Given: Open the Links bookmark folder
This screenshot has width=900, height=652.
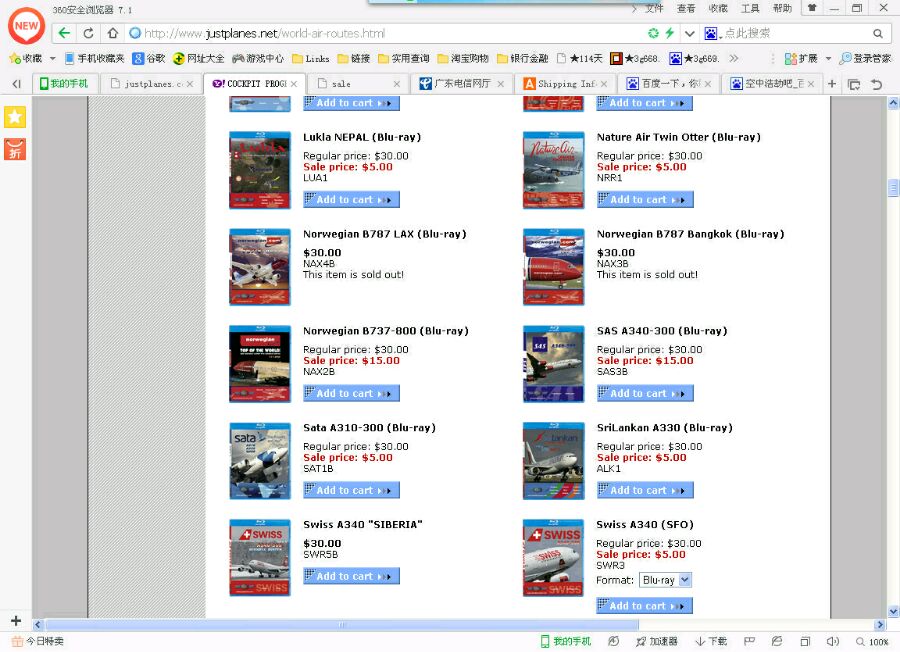Looking at the screenshot, I should pos(311,58).
